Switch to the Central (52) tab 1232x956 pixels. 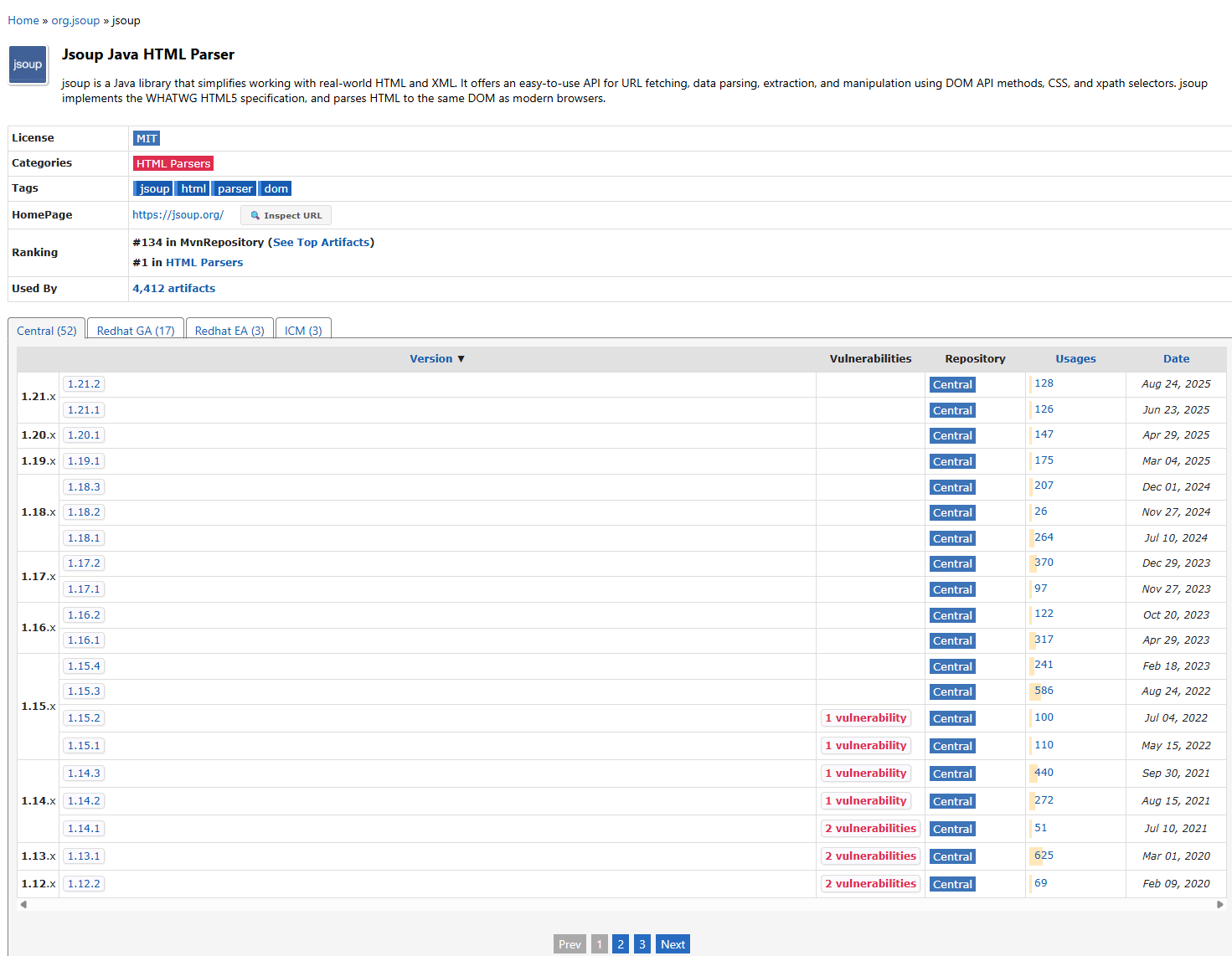pos(47,330)
